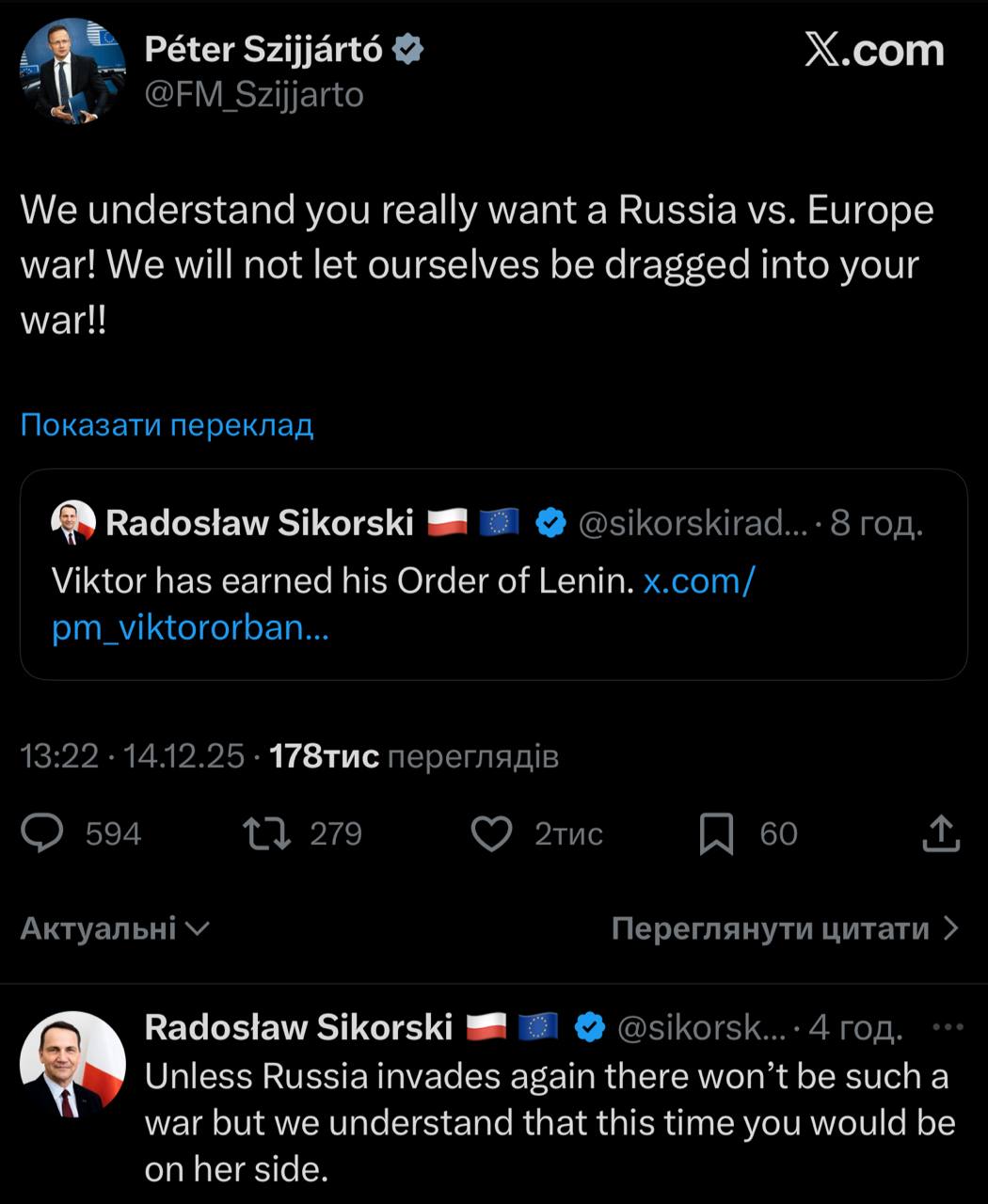Click Péter Szijjártó's verified badge
988x1204 pixels.
click(406, 49)
